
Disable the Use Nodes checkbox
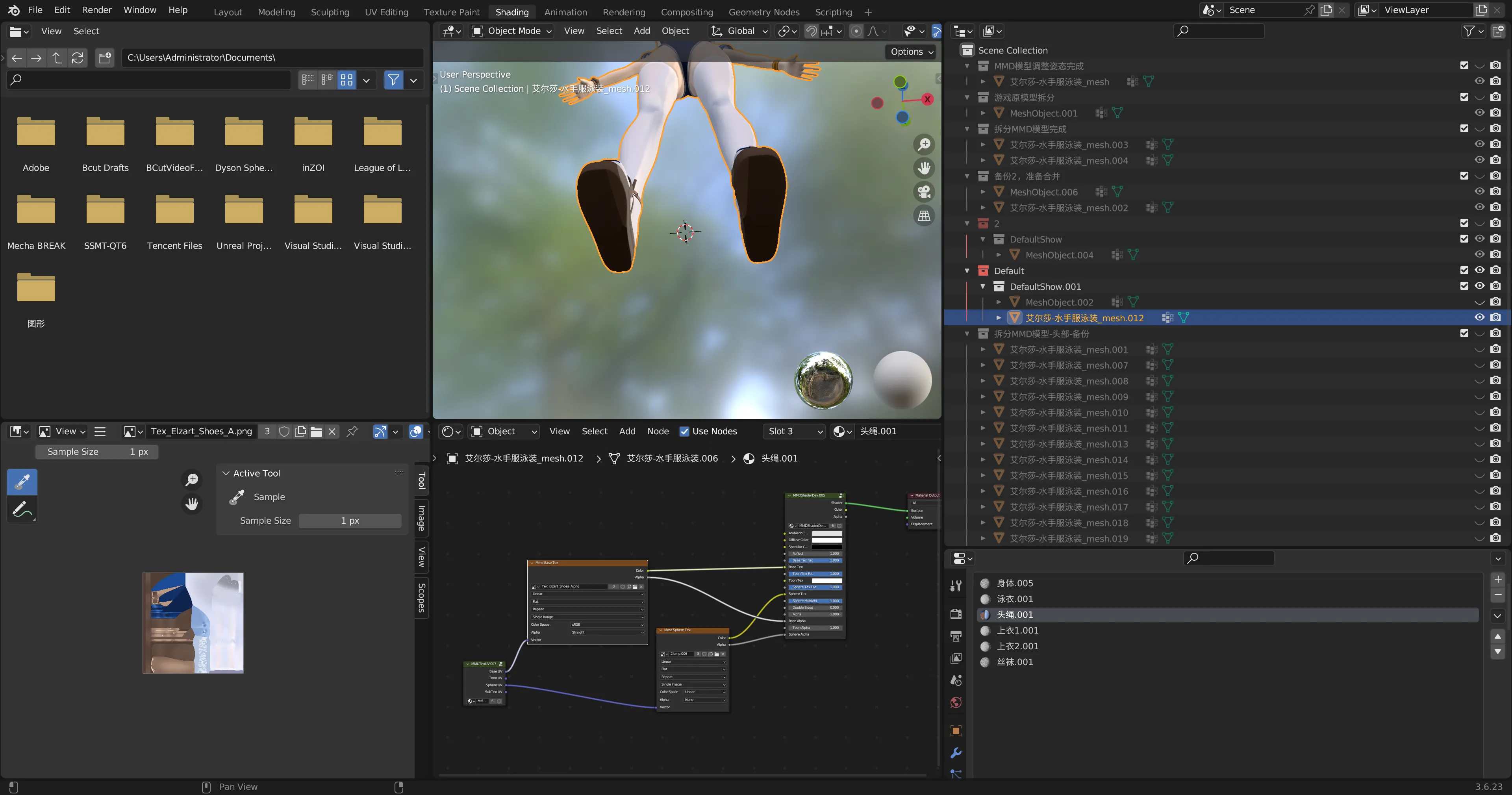click(684, 432)
